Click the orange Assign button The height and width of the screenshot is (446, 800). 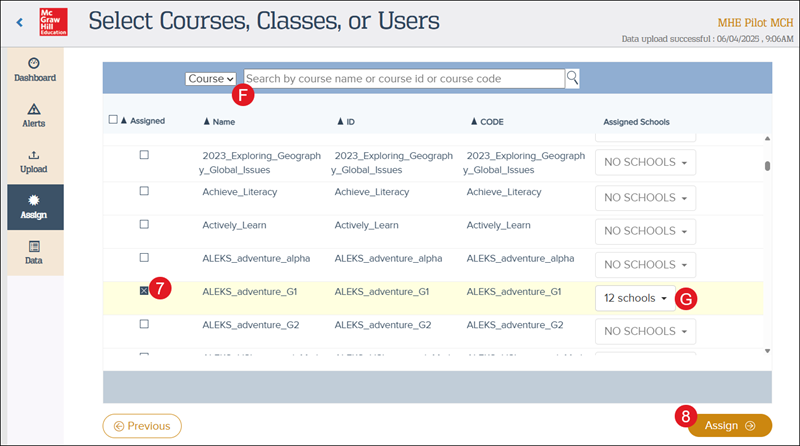coord(727,426)
